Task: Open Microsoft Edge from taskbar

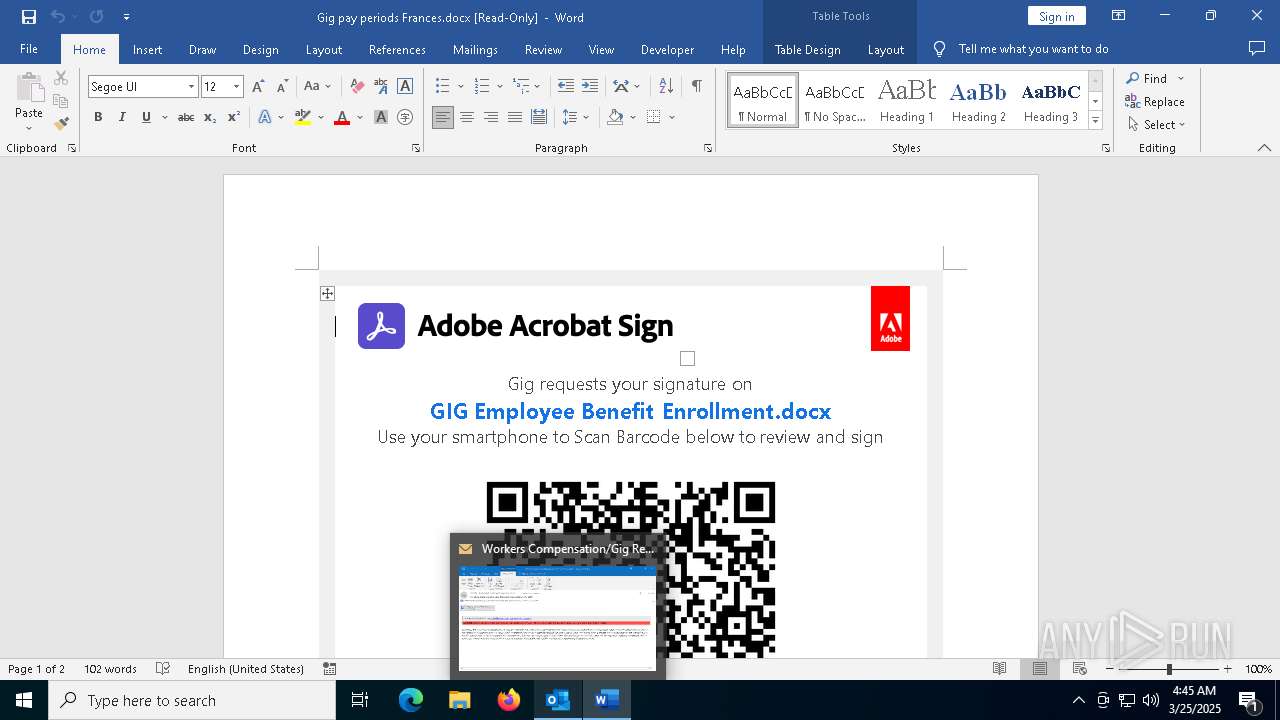Action: point(411,700)
